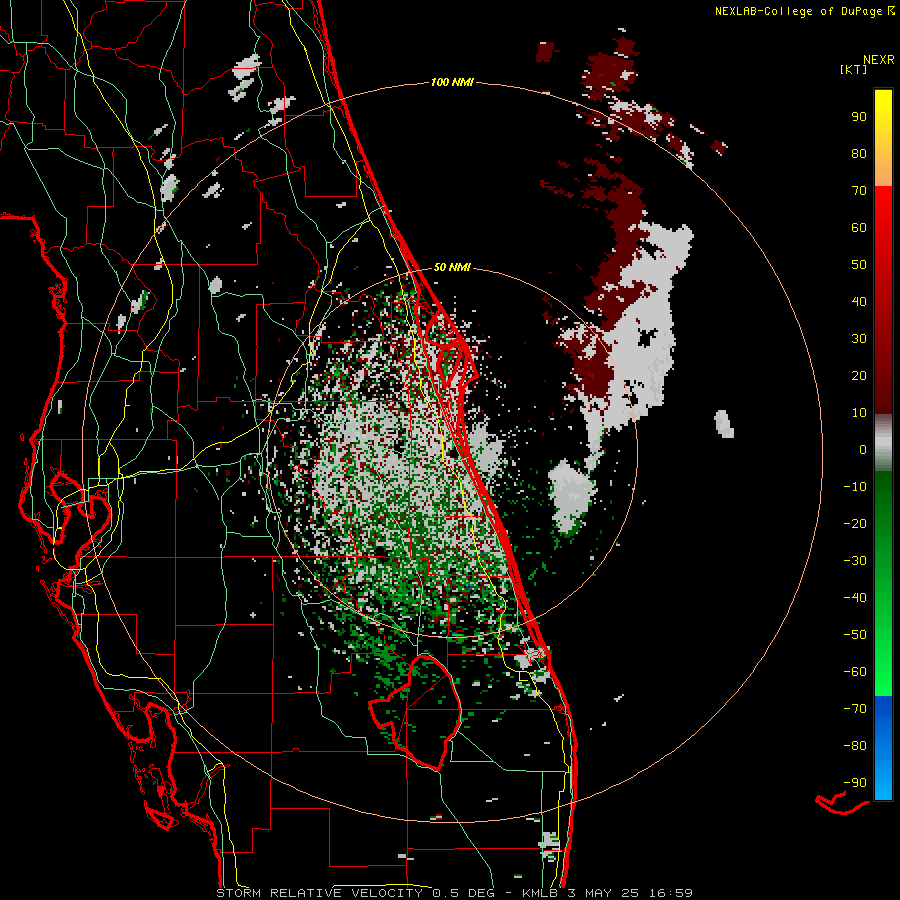Viewport: 900px width, 900px height.
Task: Click the -20 scale value
Action: click(855, 523)
